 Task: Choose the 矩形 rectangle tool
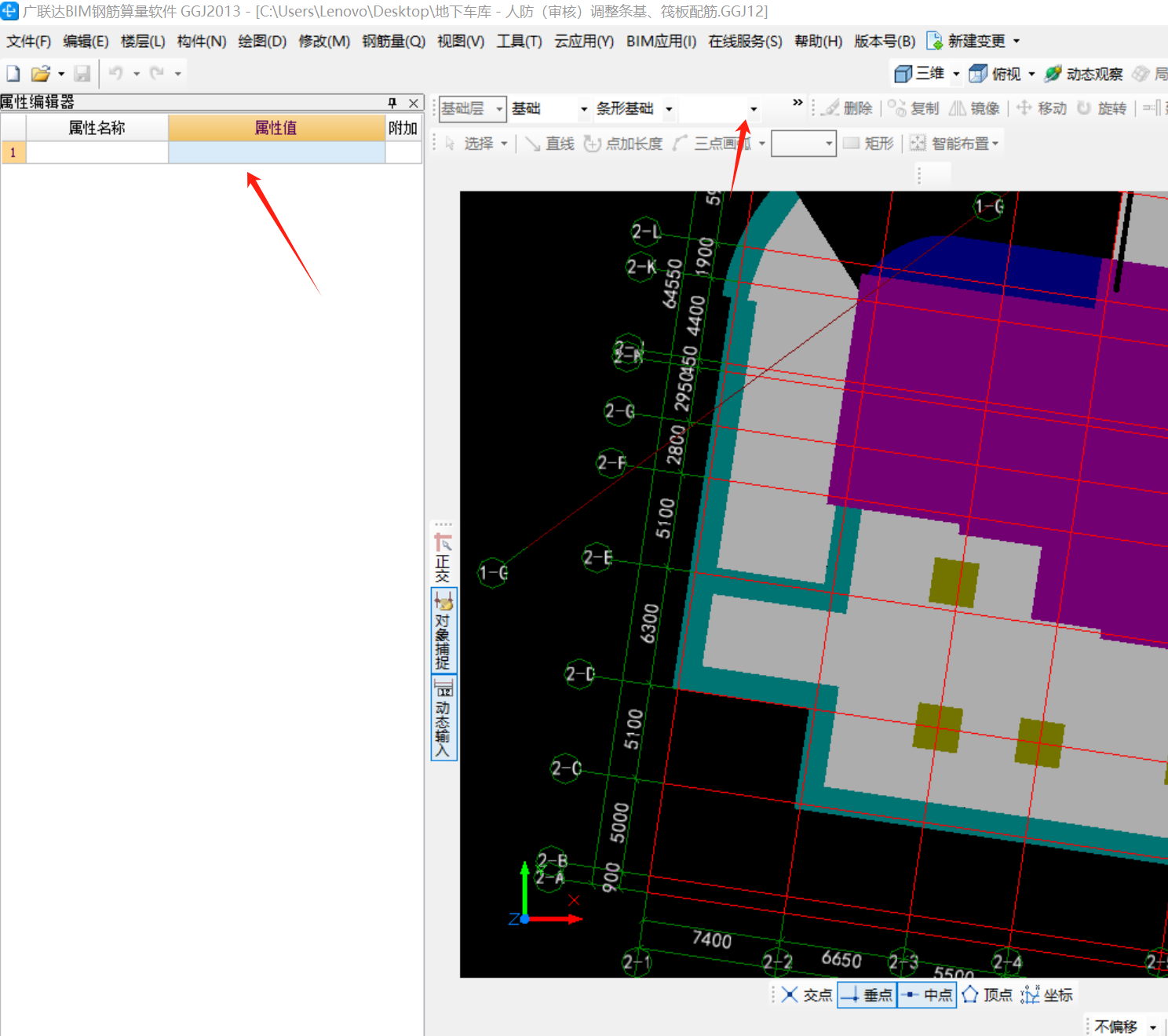[868, 144]
